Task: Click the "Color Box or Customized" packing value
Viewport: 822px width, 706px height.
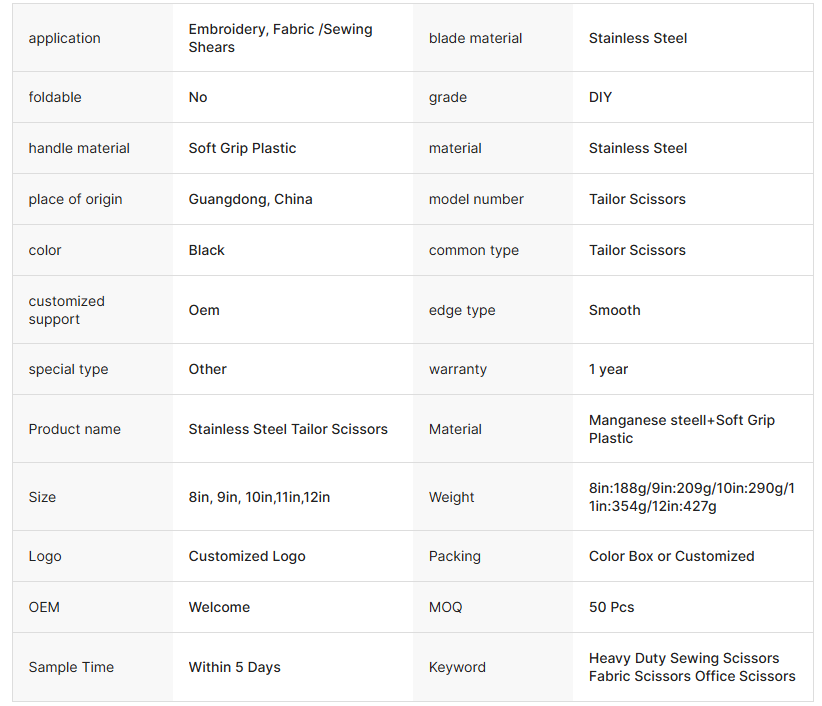Action: pos(671,556)
